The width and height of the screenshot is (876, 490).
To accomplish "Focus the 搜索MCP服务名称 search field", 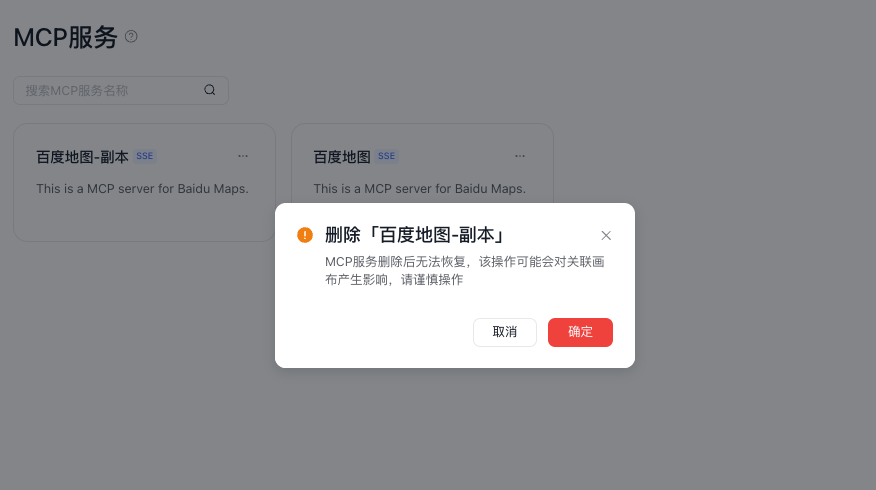I will click(x=121, y=91).
